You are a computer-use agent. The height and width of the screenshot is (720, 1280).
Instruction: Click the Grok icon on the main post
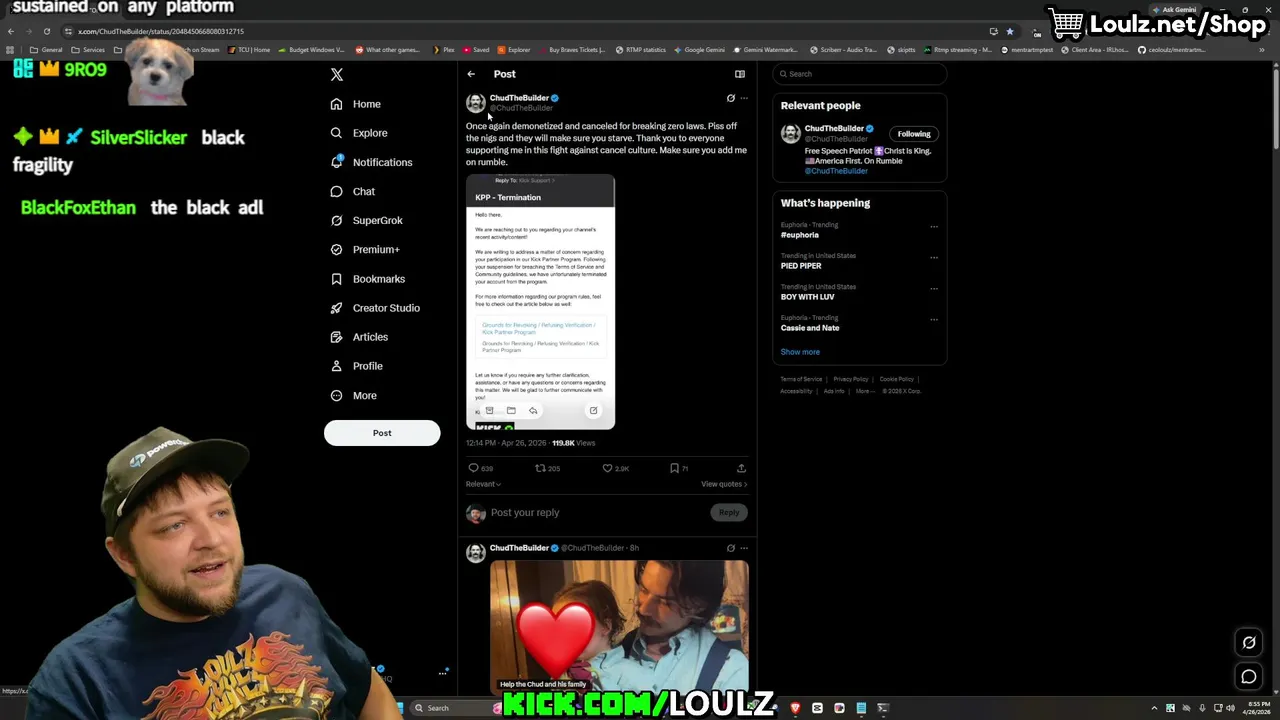click(x=730, y=98)
